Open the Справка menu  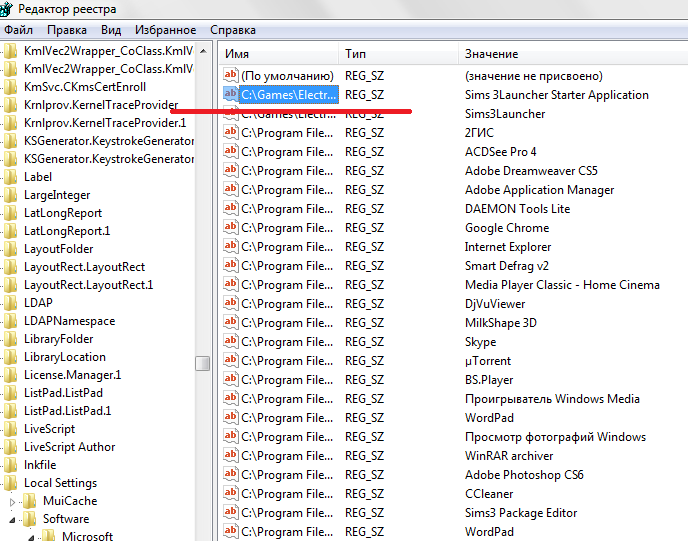tap(233, 30)
